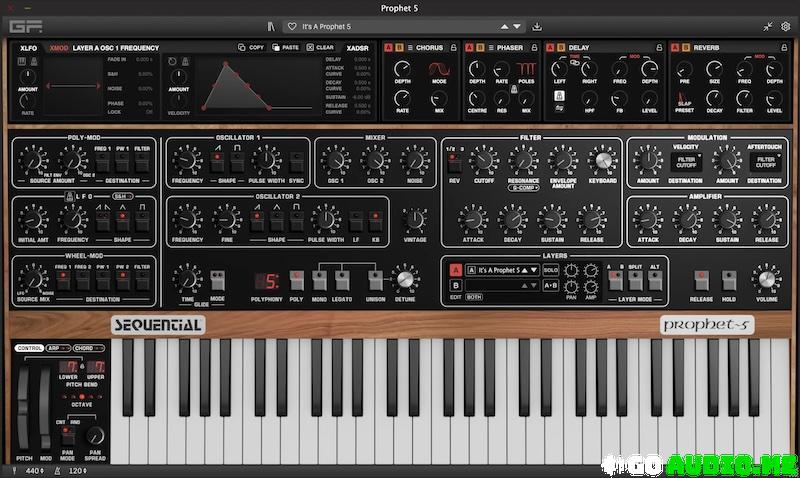Switch to the CONTROL tab
This screenshot has width=800, height=478.
tap(29, 348)
